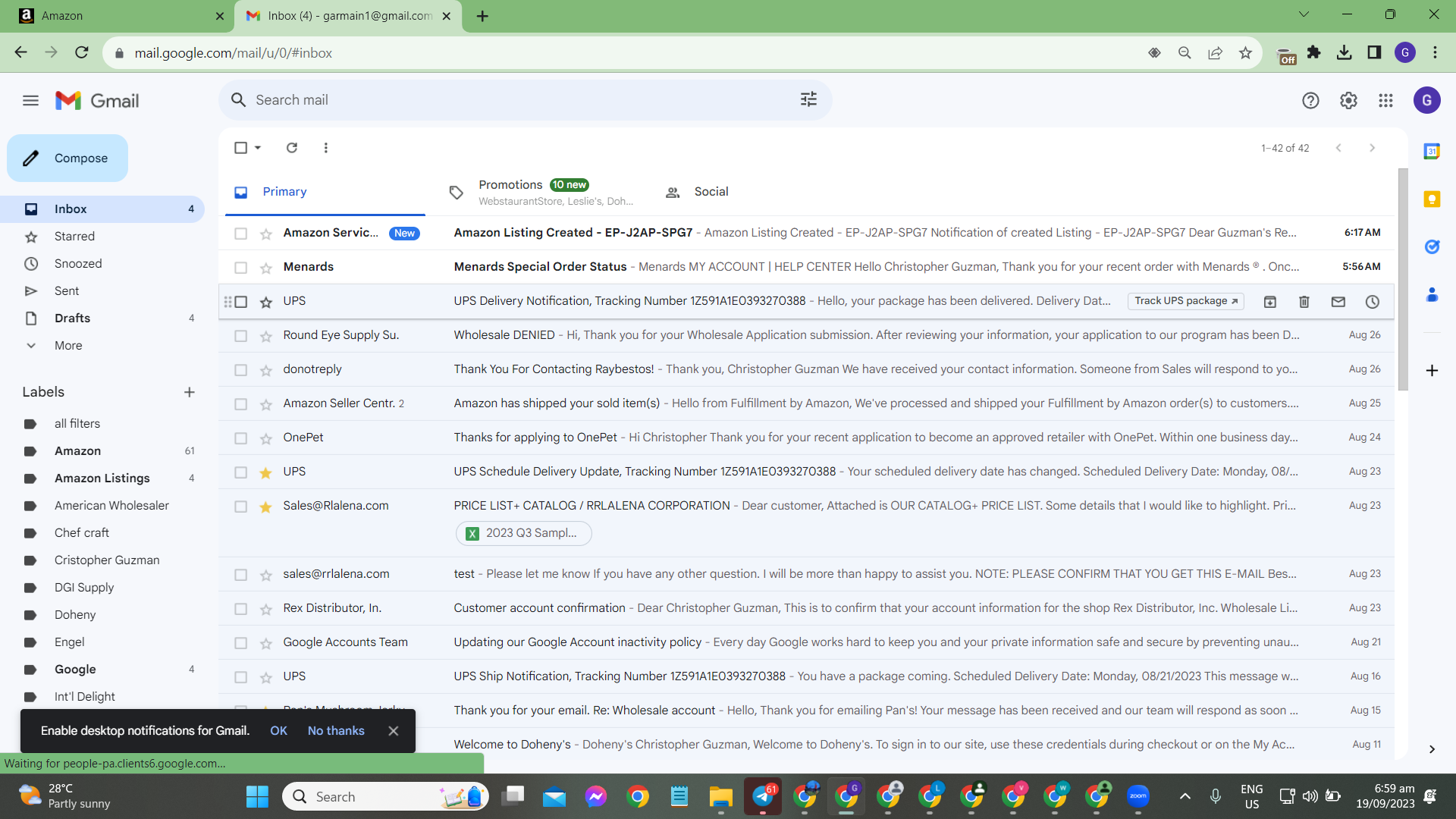Viewport: 1456px width, 819px height.
Task: Open the Google Account avatar in Gmail
Action: [1426, 100]
